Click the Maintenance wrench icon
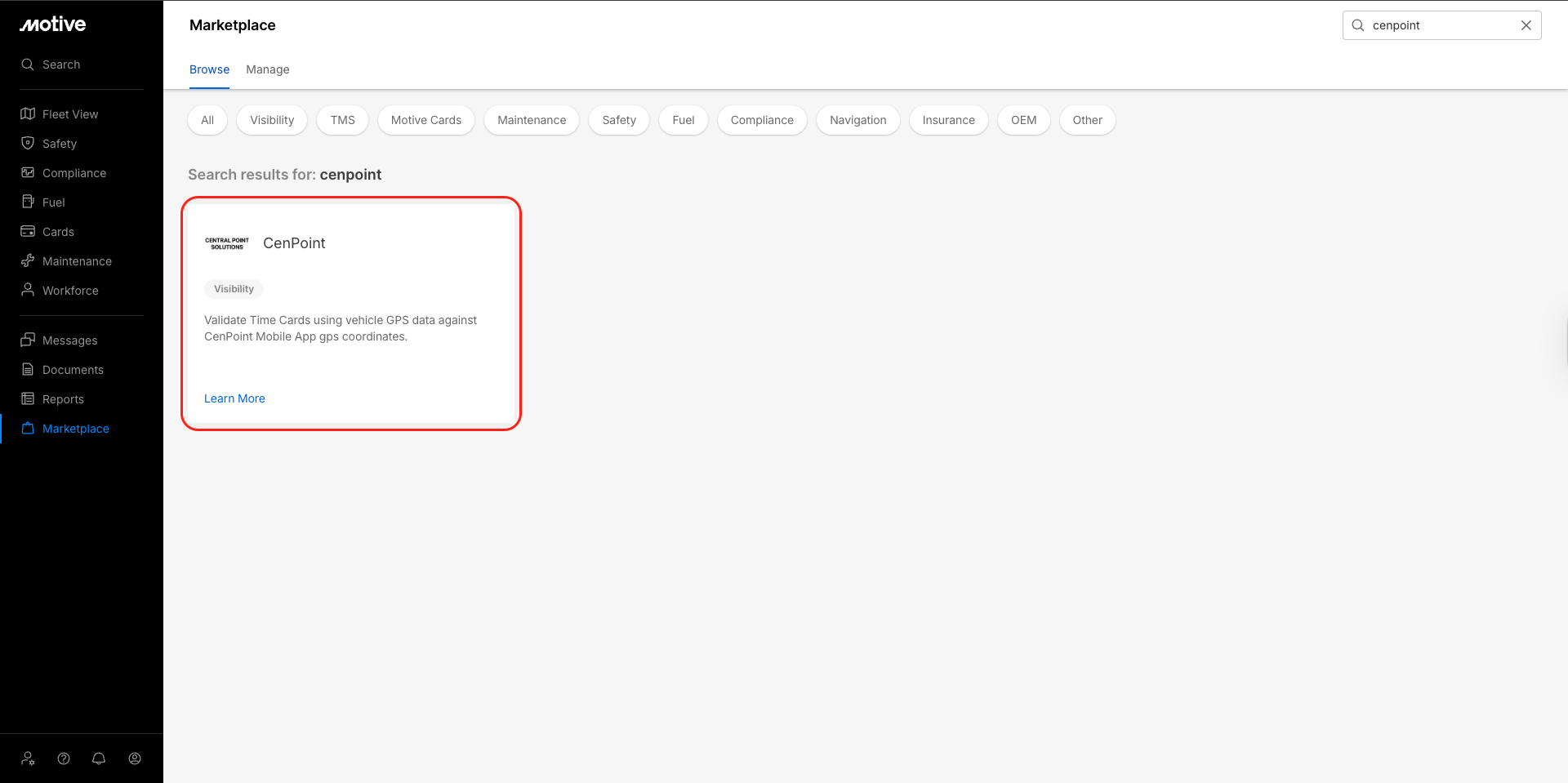The image size is (1568, 783). click(28, 260)
